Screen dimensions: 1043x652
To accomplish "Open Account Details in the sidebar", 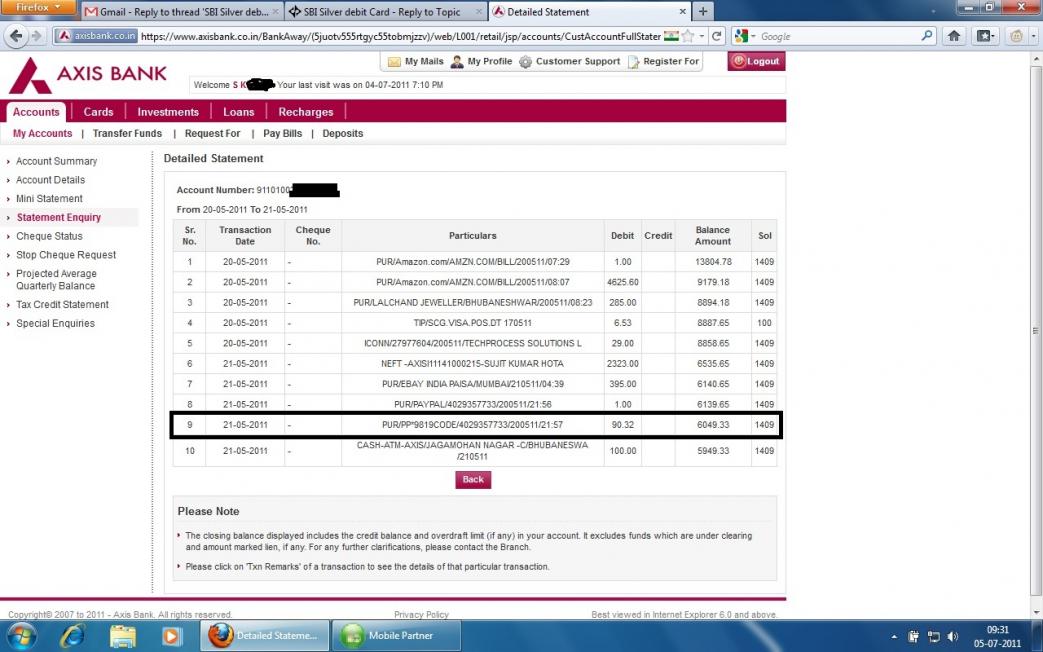I will click(x=51, y=180).
